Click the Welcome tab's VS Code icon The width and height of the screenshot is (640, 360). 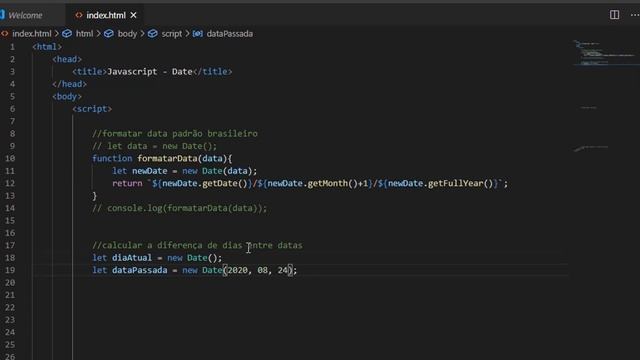pyautogui.click(x=2, y=15)
